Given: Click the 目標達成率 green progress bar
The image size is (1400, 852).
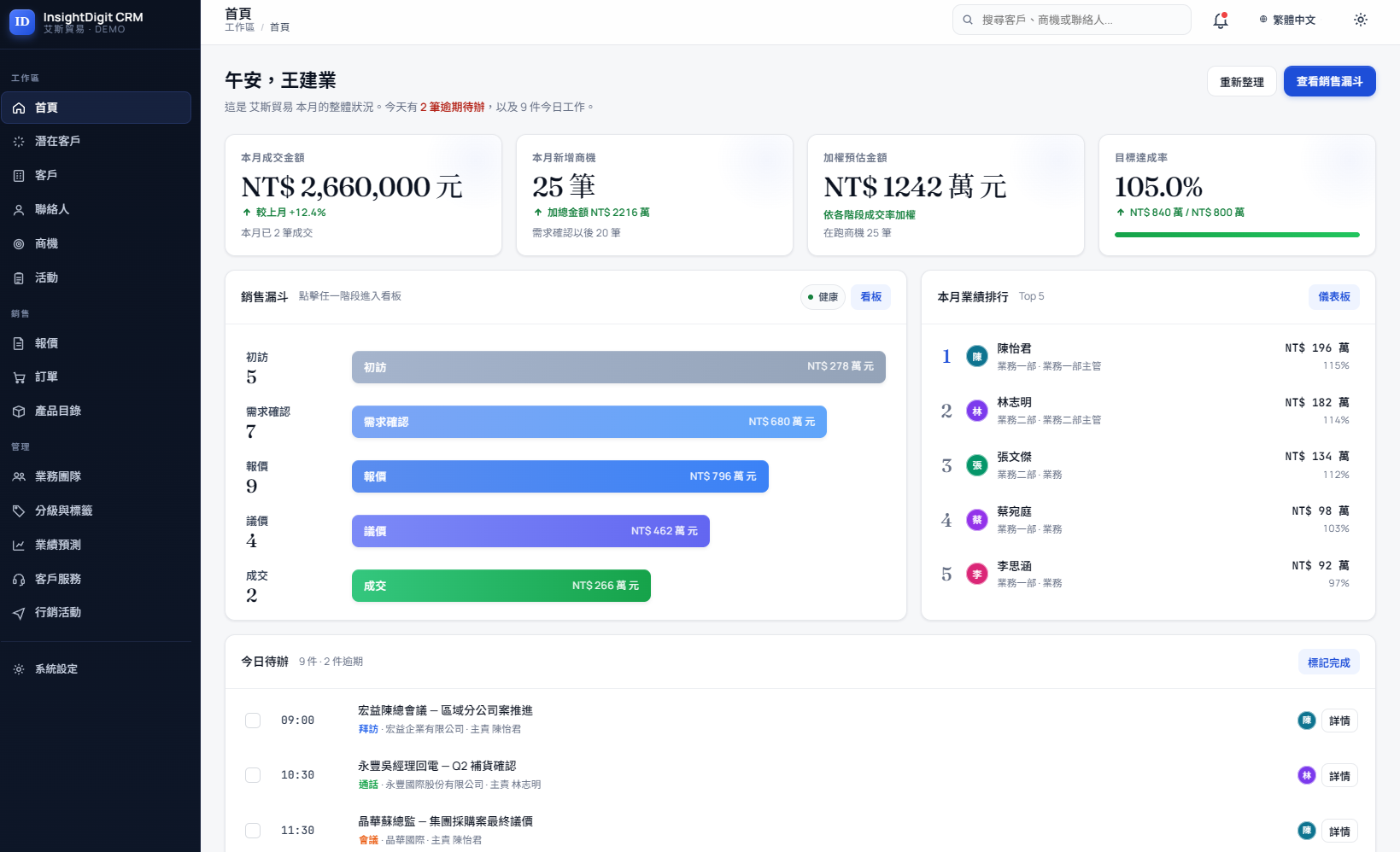Looking at the screenshot, I should point(1237,235).
